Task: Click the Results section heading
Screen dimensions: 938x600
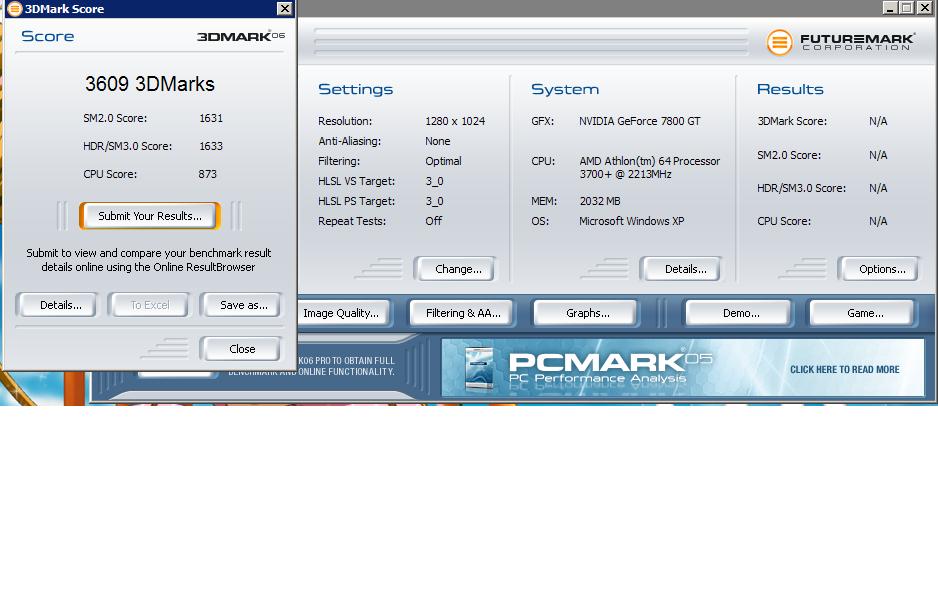Action: click(x=790, y=90)
